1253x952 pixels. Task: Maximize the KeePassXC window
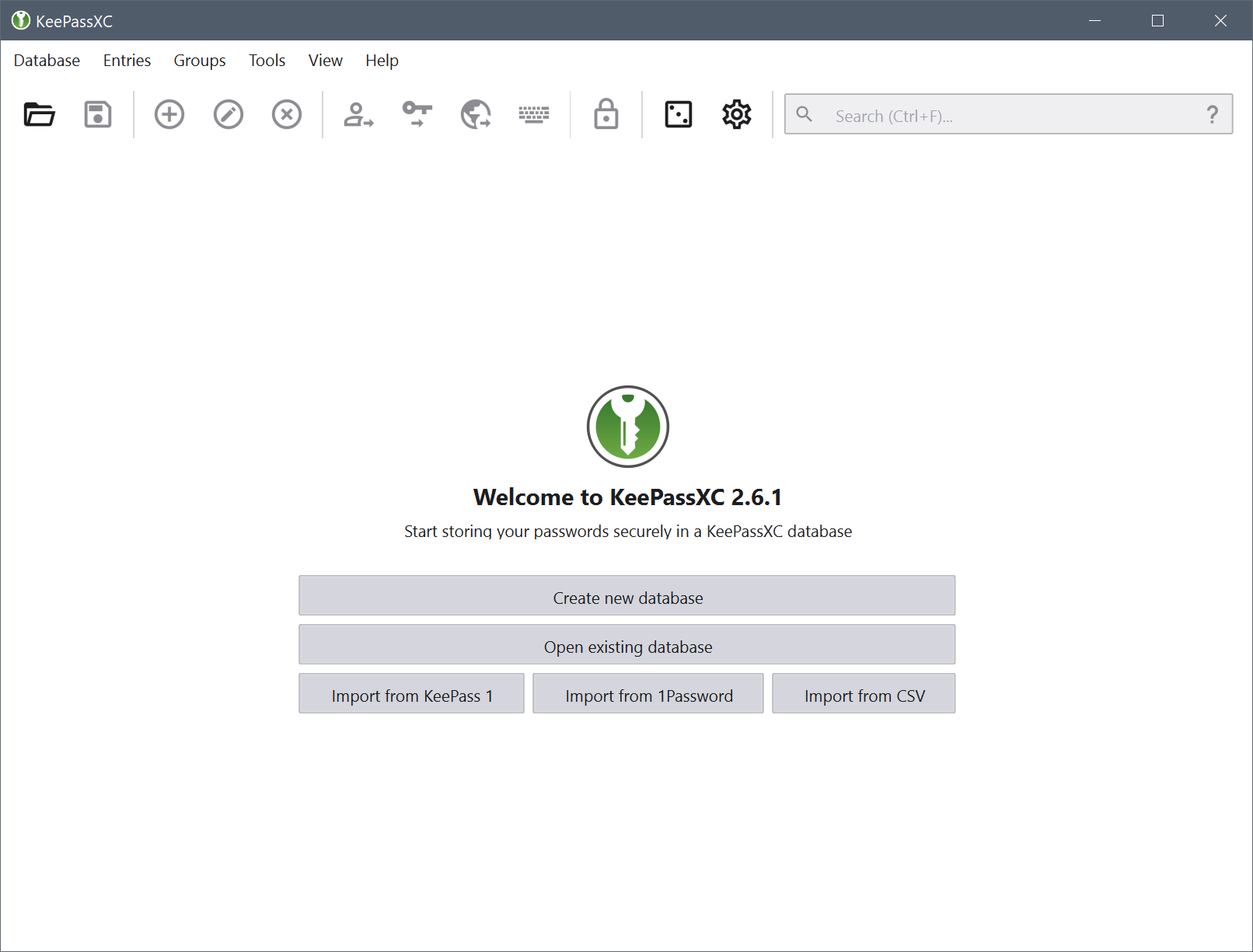coord(1158,21)
